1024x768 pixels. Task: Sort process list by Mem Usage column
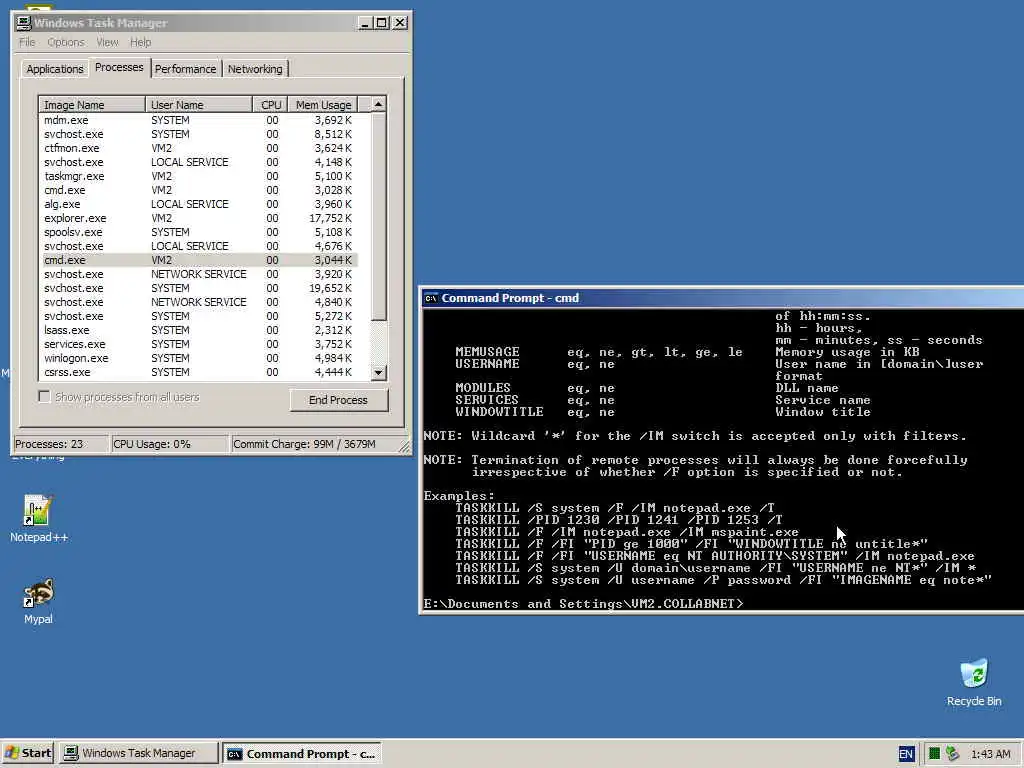323,104
